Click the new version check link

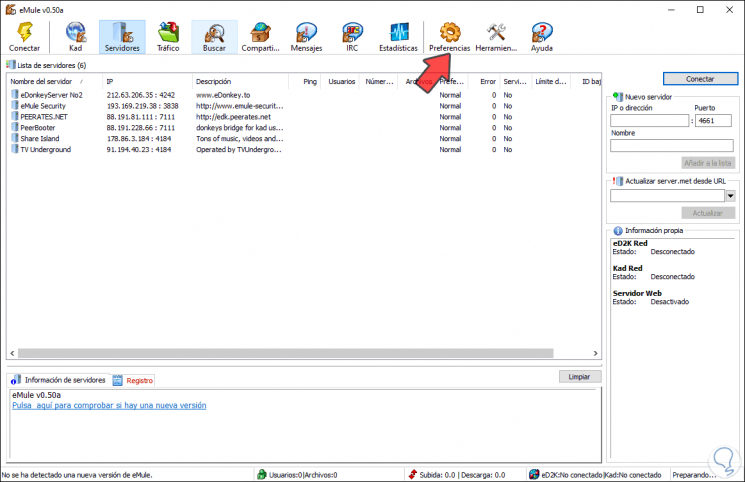point(108,406)
